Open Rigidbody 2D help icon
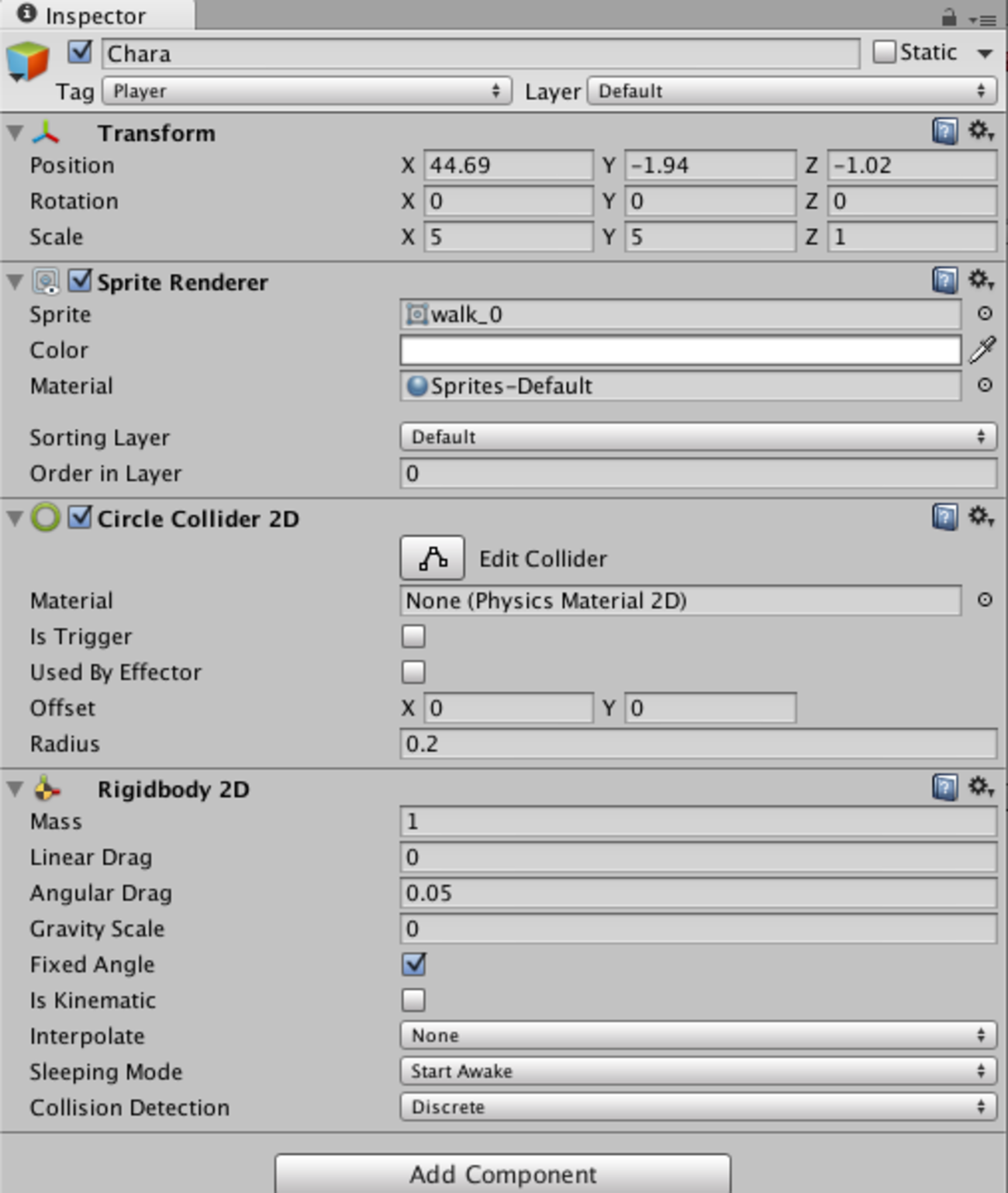This screenshot has height=1193, width=1008. pyautogui.click(x=944, y=787)
